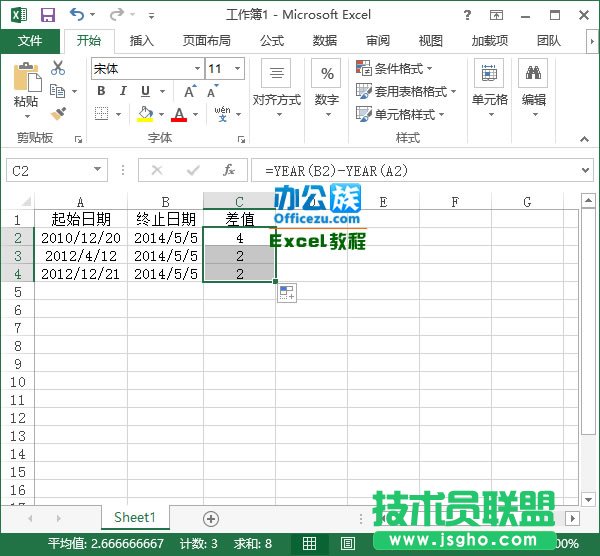Open the paste options dropdown arrow
This screenshot has height=556, width=600.
tap(27, 116)
